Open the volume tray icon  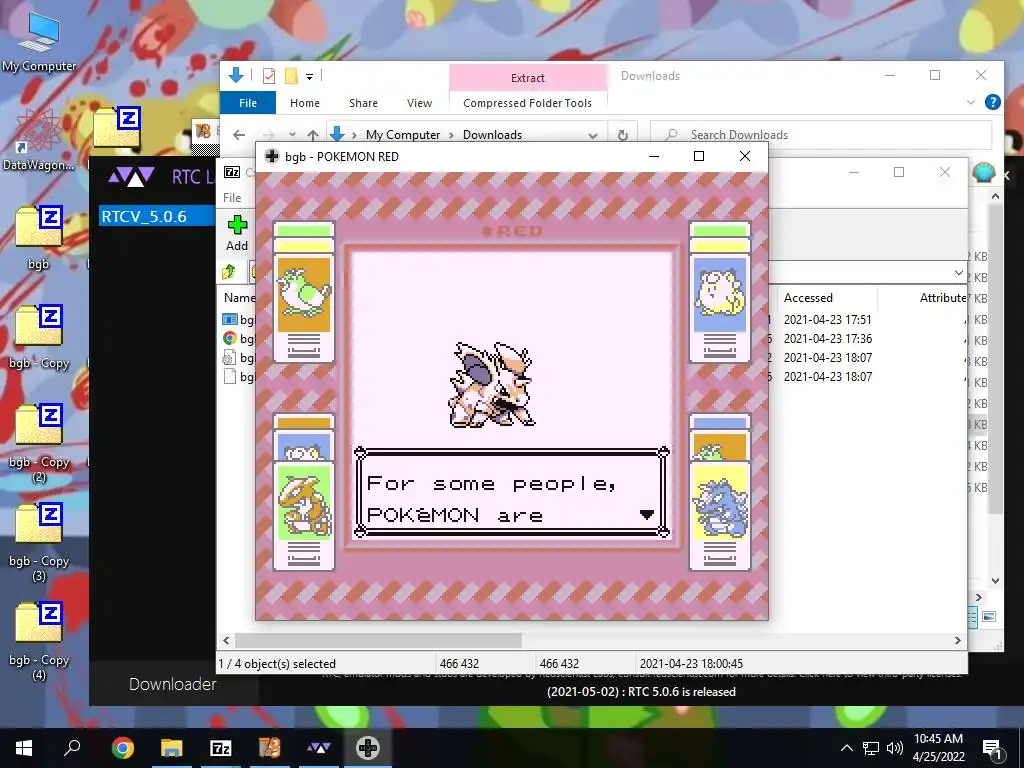tap(895, 748)
